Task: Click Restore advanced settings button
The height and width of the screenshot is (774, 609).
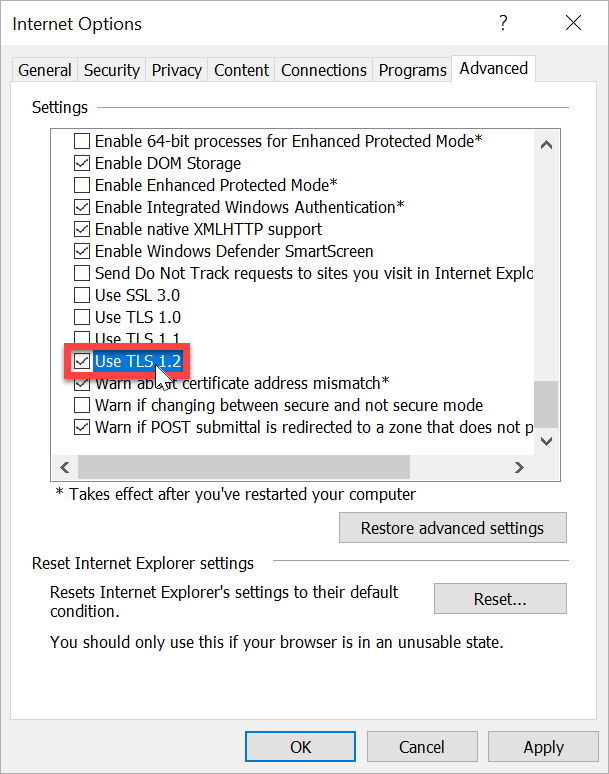Action: click(452, 528)
